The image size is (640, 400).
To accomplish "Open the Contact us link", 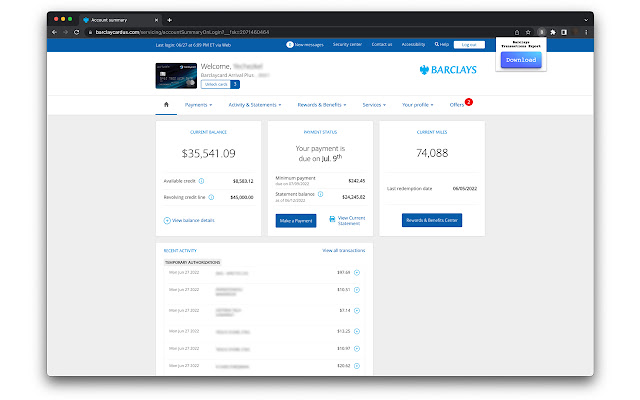I will (382, 44).
